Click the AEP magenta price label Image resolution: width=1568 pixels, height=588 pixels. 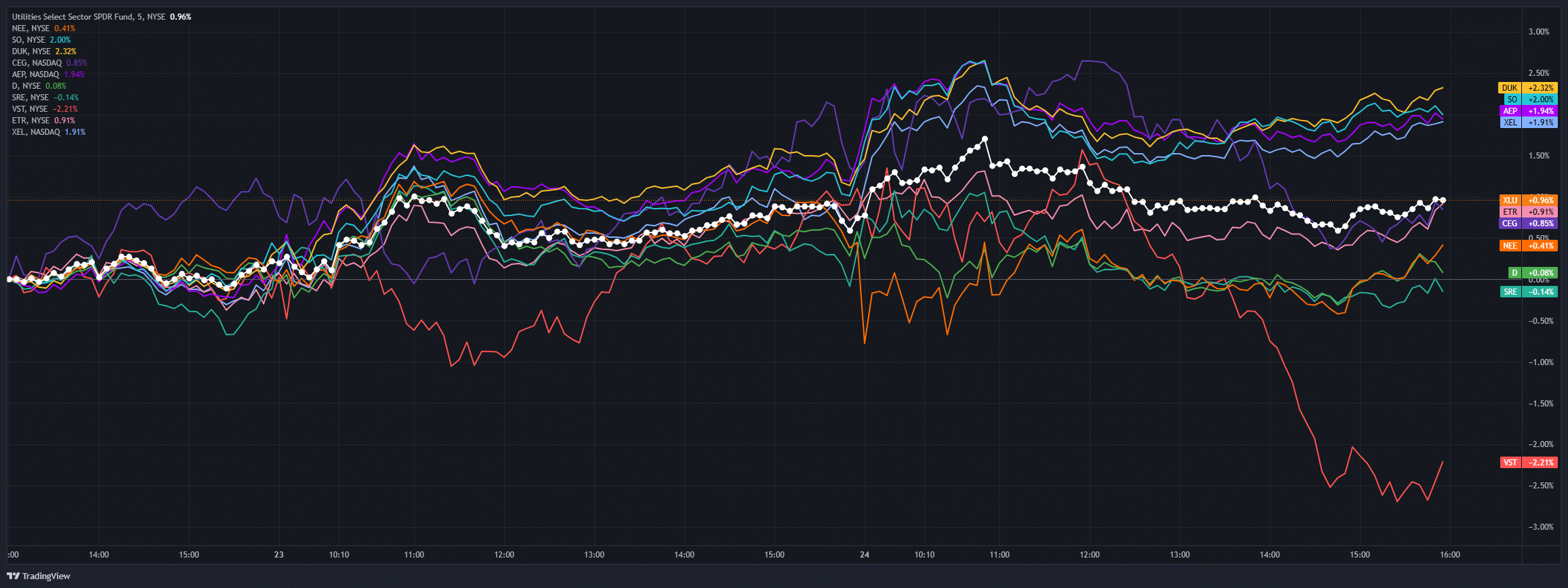pos(1528,111)
